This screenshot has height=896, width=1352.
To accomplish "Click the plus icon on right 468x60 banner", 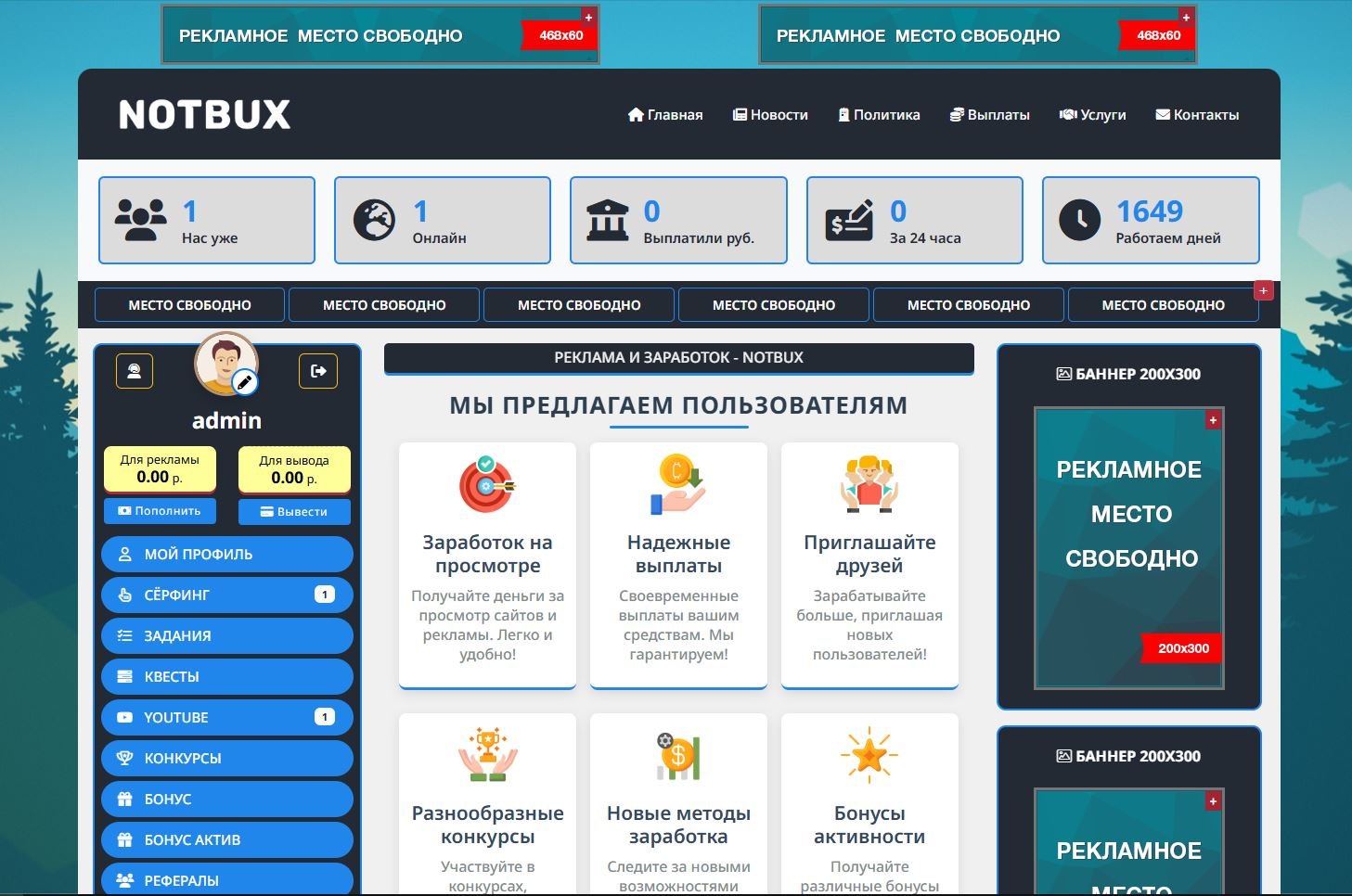I will click(1186, 17).
